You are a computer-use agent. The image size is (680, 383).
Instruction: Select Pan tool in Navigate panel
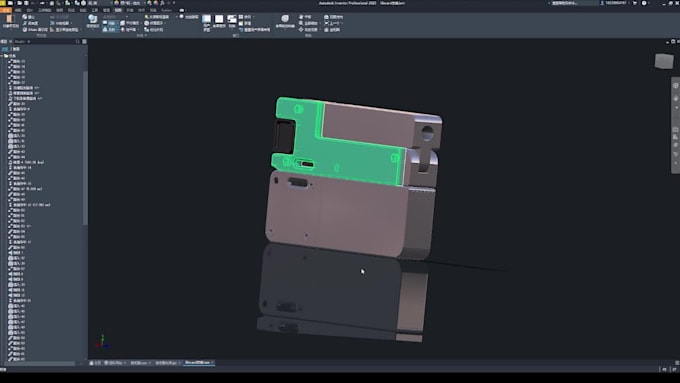pos(305,16)
